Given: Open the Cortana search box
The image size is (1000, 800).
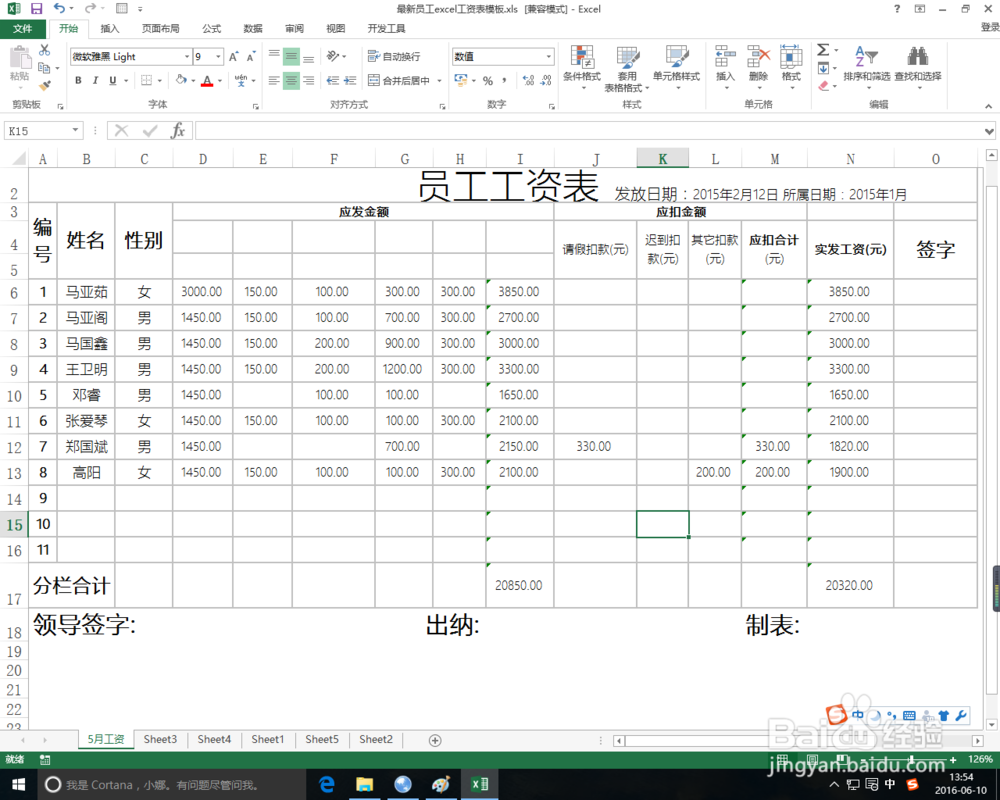Looking at the screenshot, I should point(171,785).
